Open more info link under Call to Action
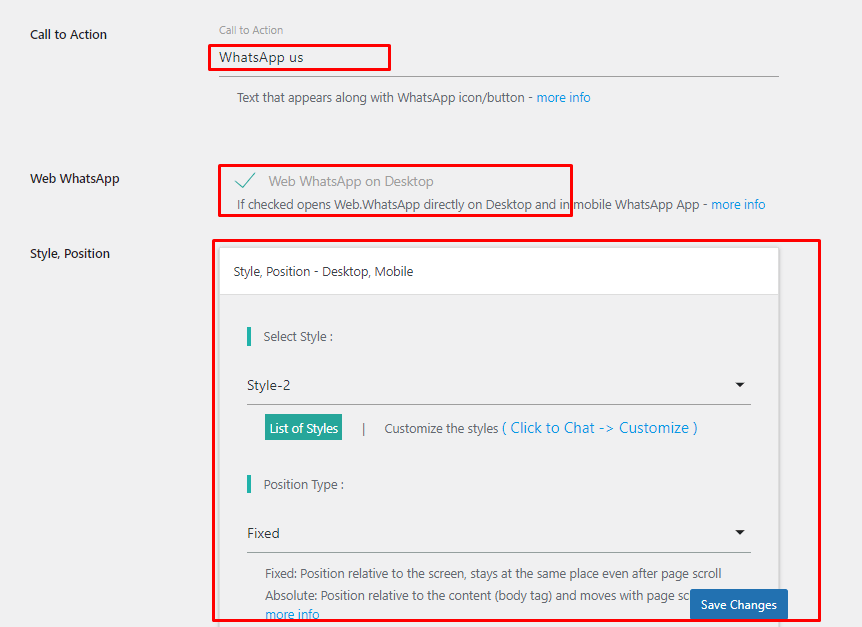The image size is (862, 627). (563, 98)
